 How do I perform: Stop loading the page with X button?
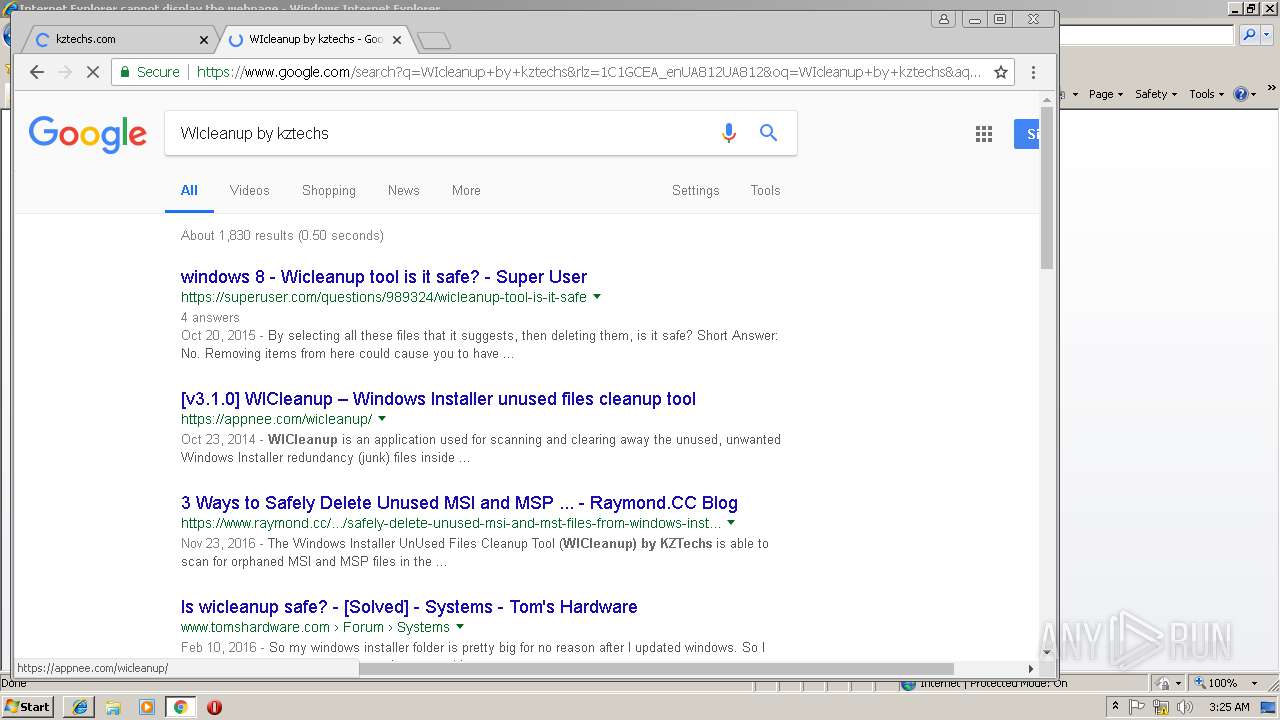pyautogui.click(x=93, y=72)
